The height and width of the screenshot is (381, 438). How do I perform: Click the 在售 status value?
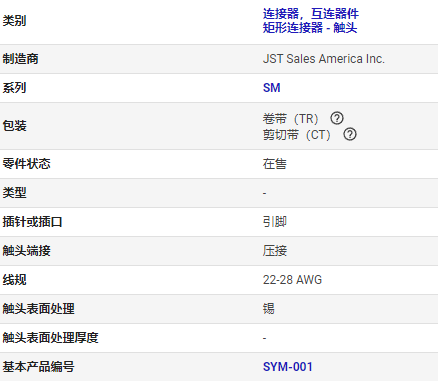click(275, 164)
